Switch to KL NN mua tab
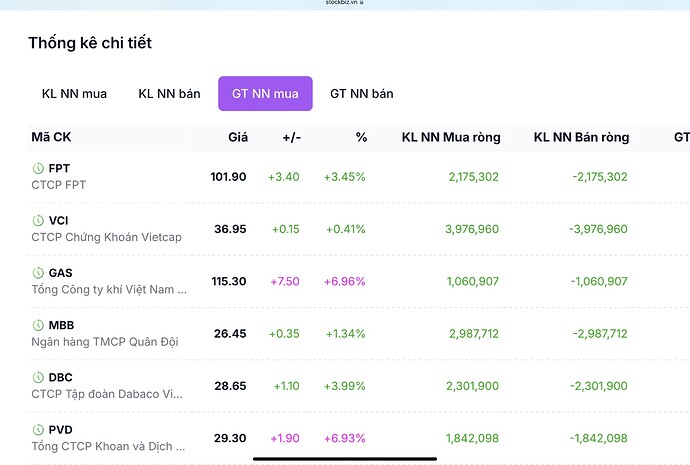 (x=74, y=94)
